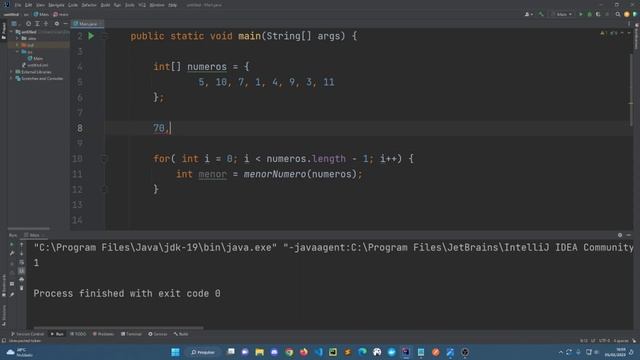The width and height of the screenshot is (640, 360).
Task: Click the Search Everywhere magnifier icon
Action: coord(618,14)
